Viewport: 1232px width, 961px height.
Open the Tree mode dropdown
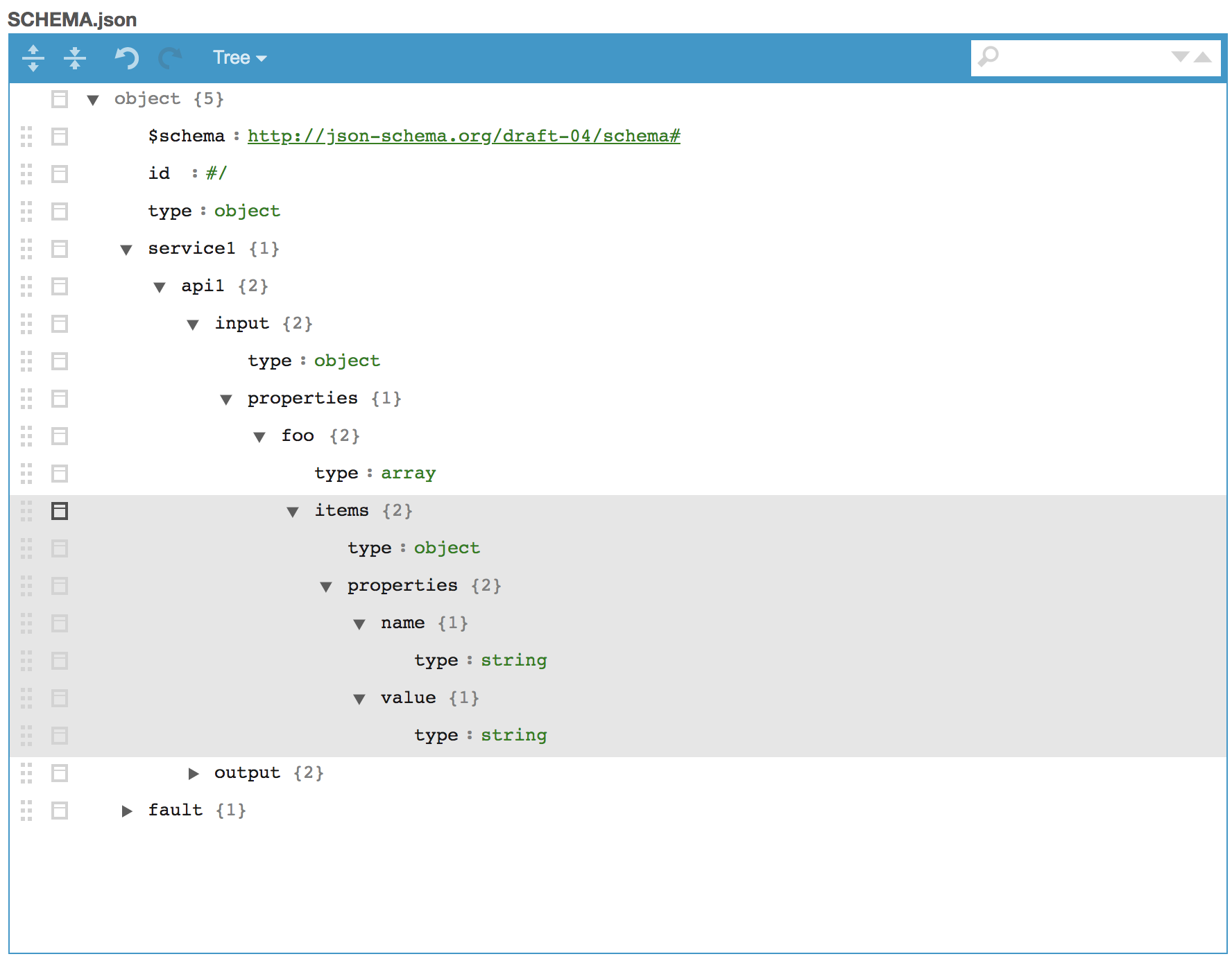click(x=239, y=58)
